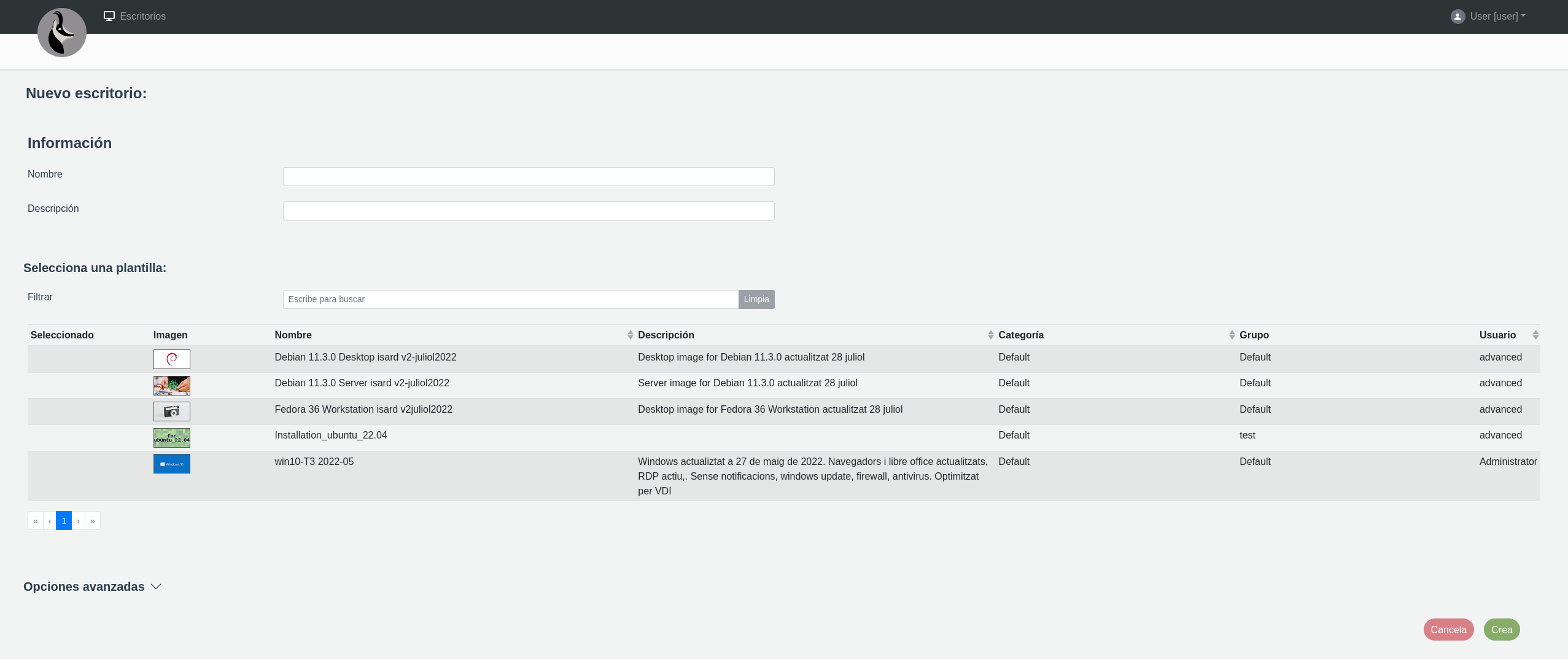1568x659 pixels.
Task: Choose the Installation_ubuntu_22.04 thumbnail image
Action: pos(172,438)
